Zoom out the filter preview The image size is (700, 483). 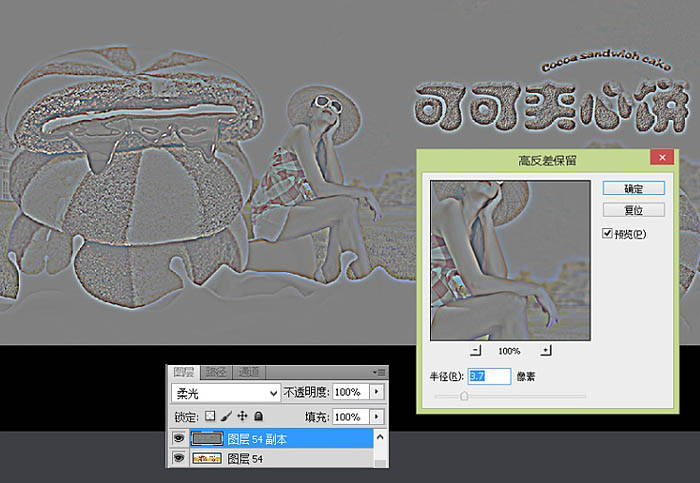coord(476,350)
